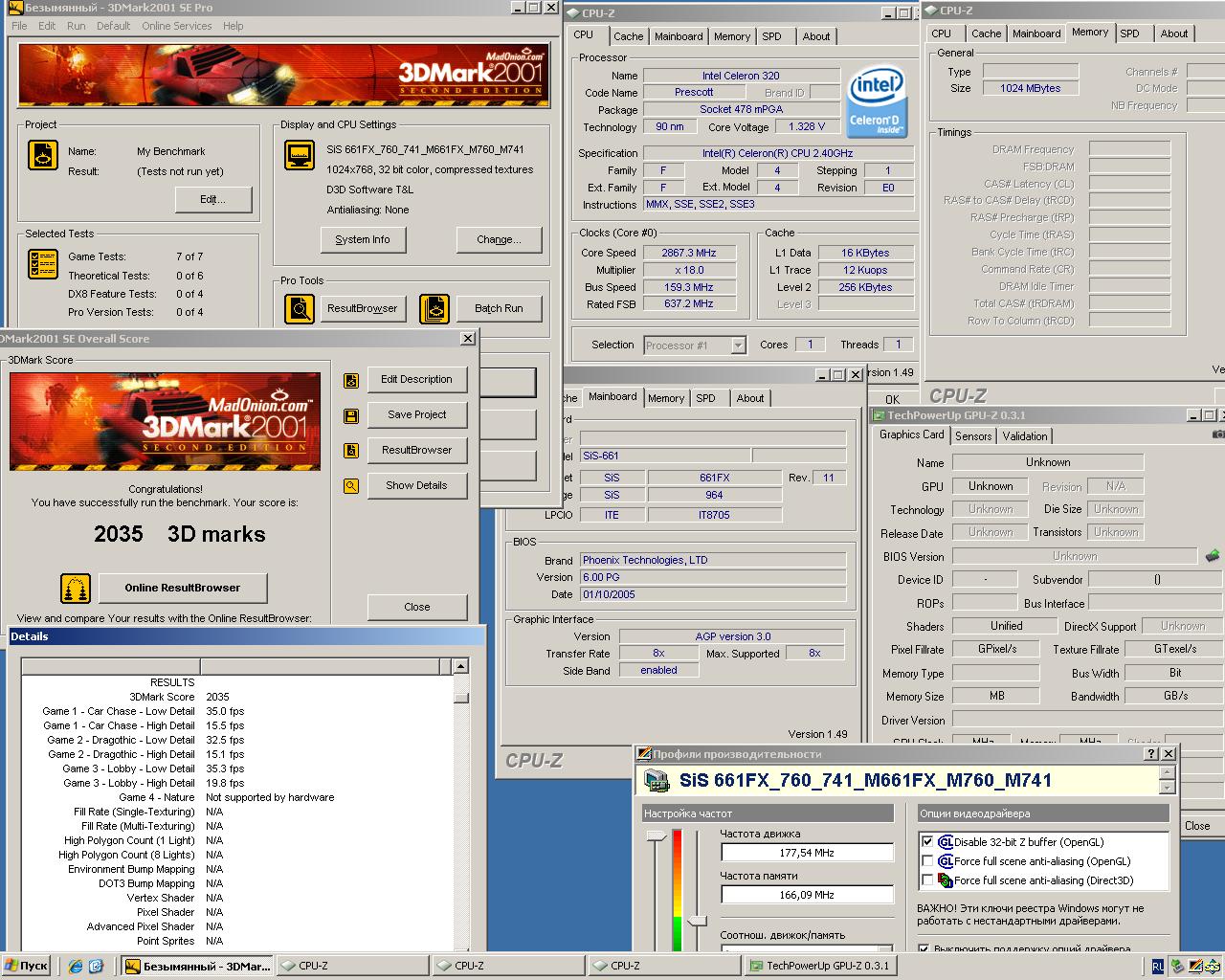Click the floppy disk icon beside Save Project
This screenshot has height=980, width=1225.
point(351,415)
